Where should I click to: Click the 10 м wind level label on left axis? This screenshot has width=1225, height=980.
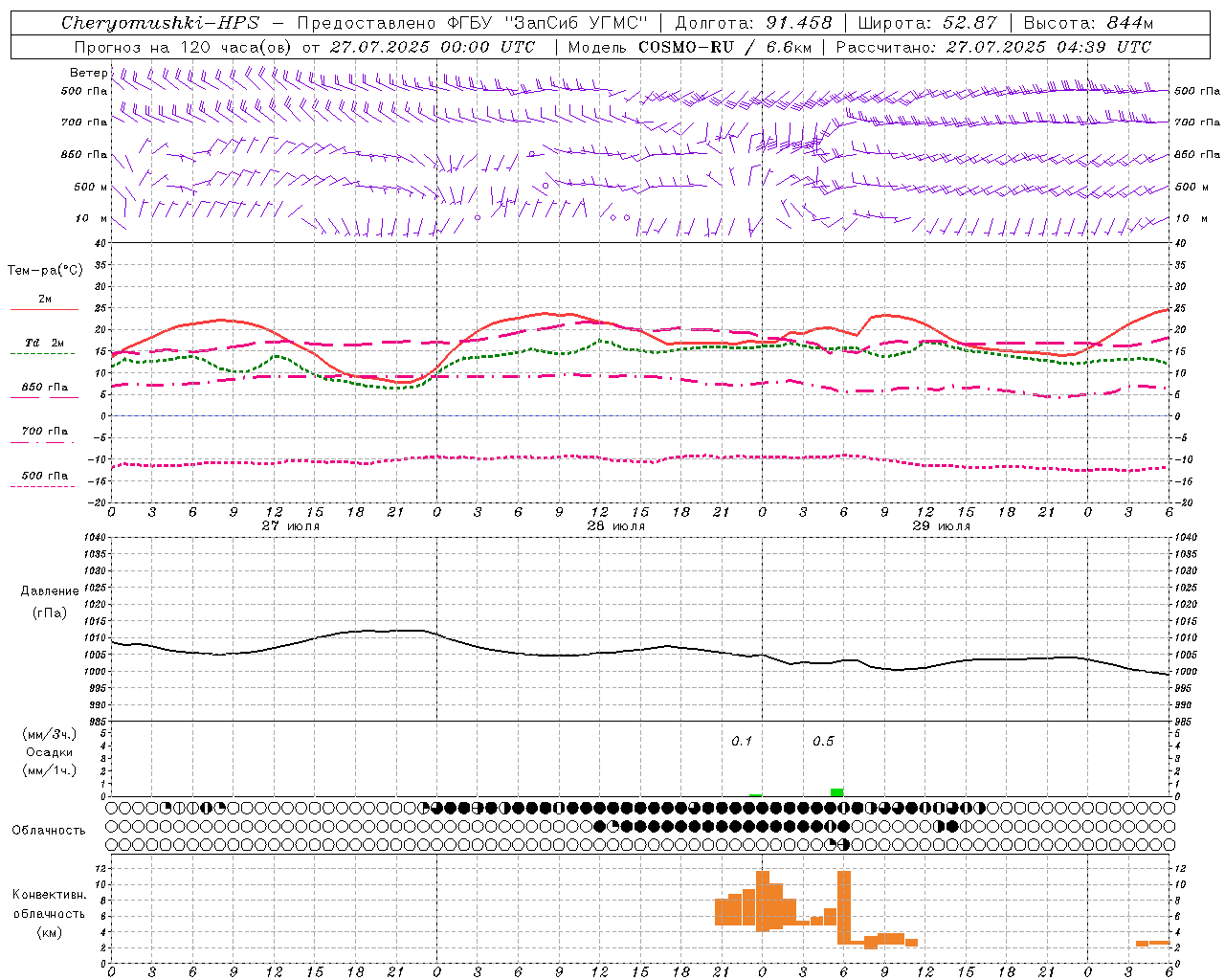(x=92, y=218)
